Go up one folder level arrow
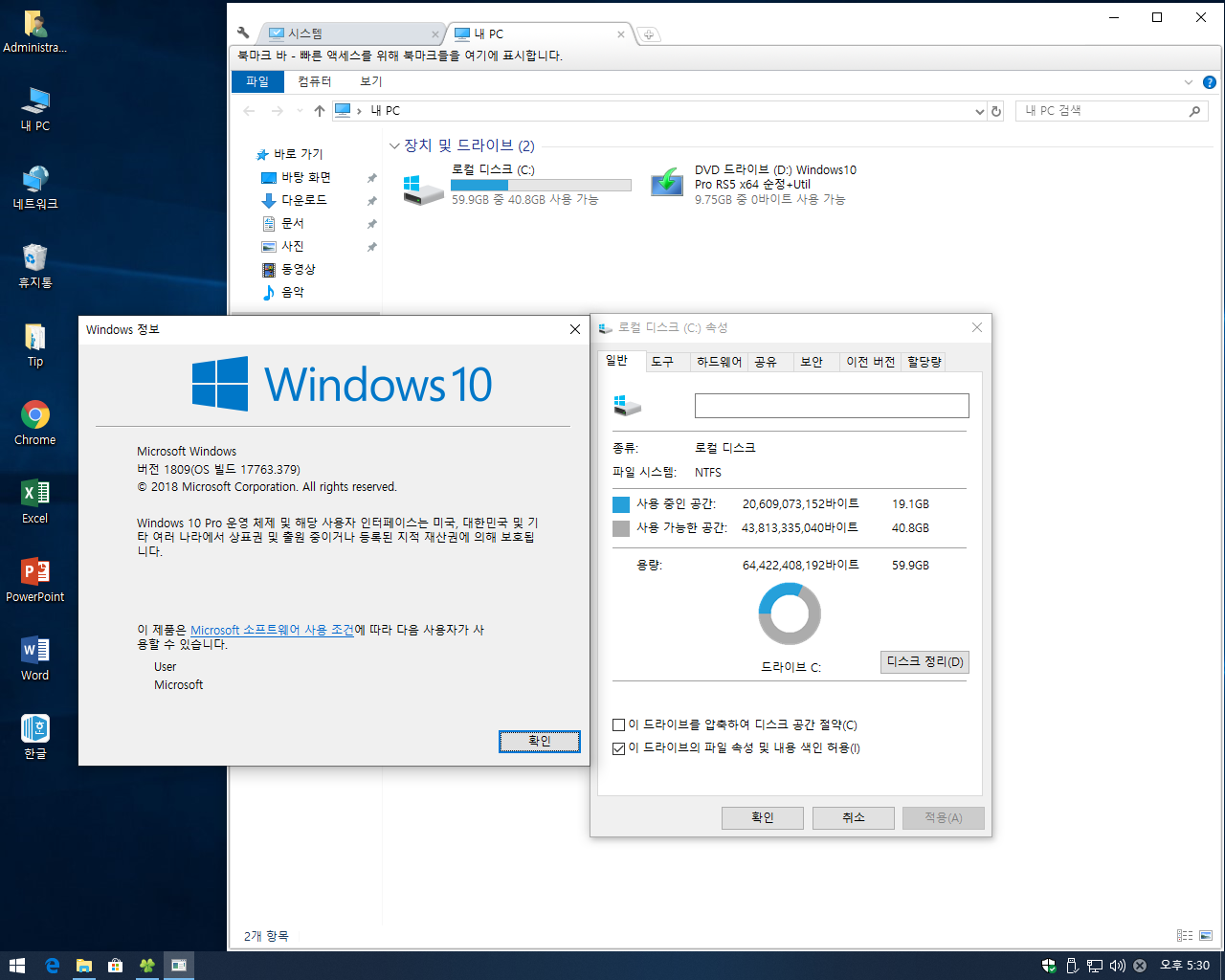 click(x=319, y=111)
